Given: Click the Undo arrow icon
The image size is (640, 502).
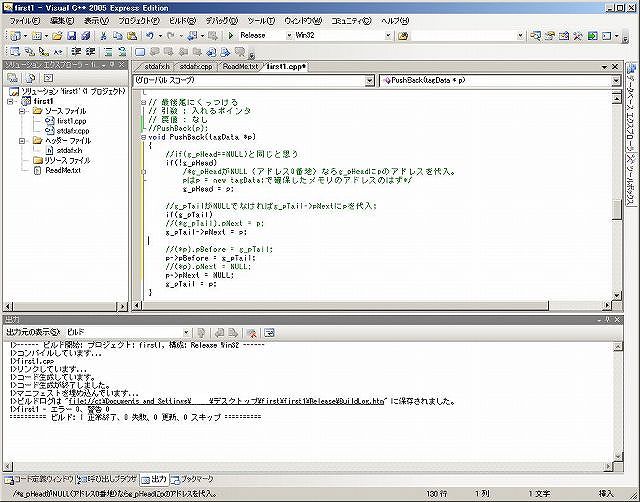Looking at the screenshot, I should [x=150, y=36].
